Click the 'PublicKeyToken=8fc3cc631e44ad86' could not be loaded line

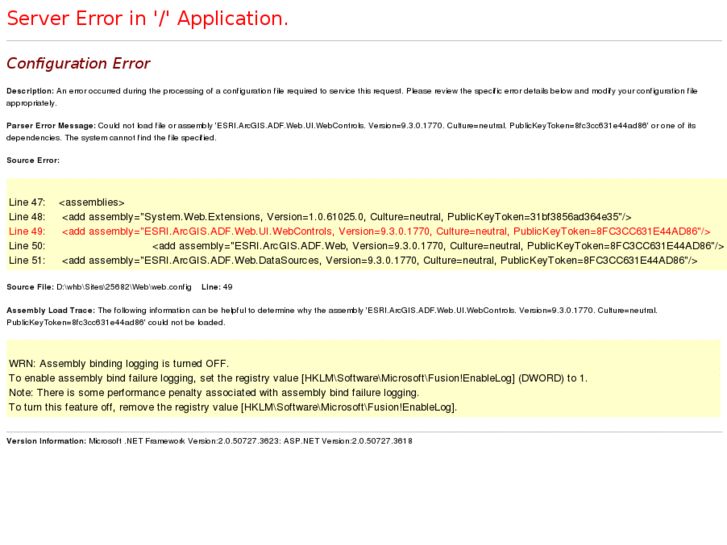[x=116, y=322]
